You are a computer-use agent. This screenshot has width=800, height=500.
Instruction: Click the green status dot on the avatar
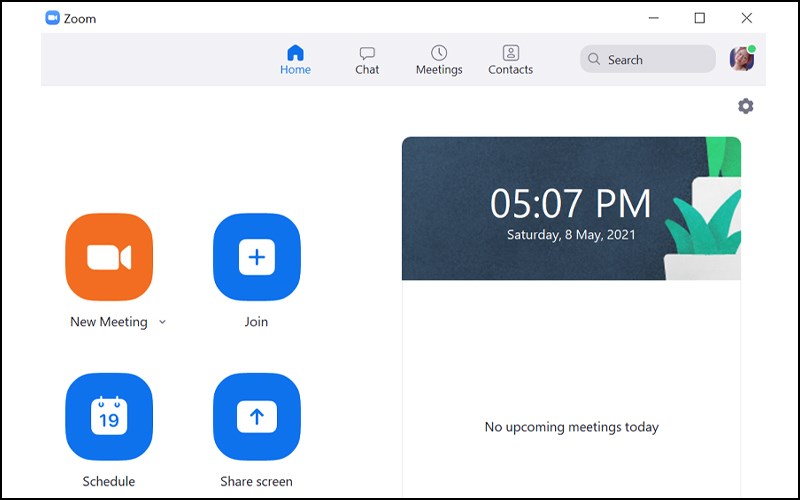coord(751,49)
